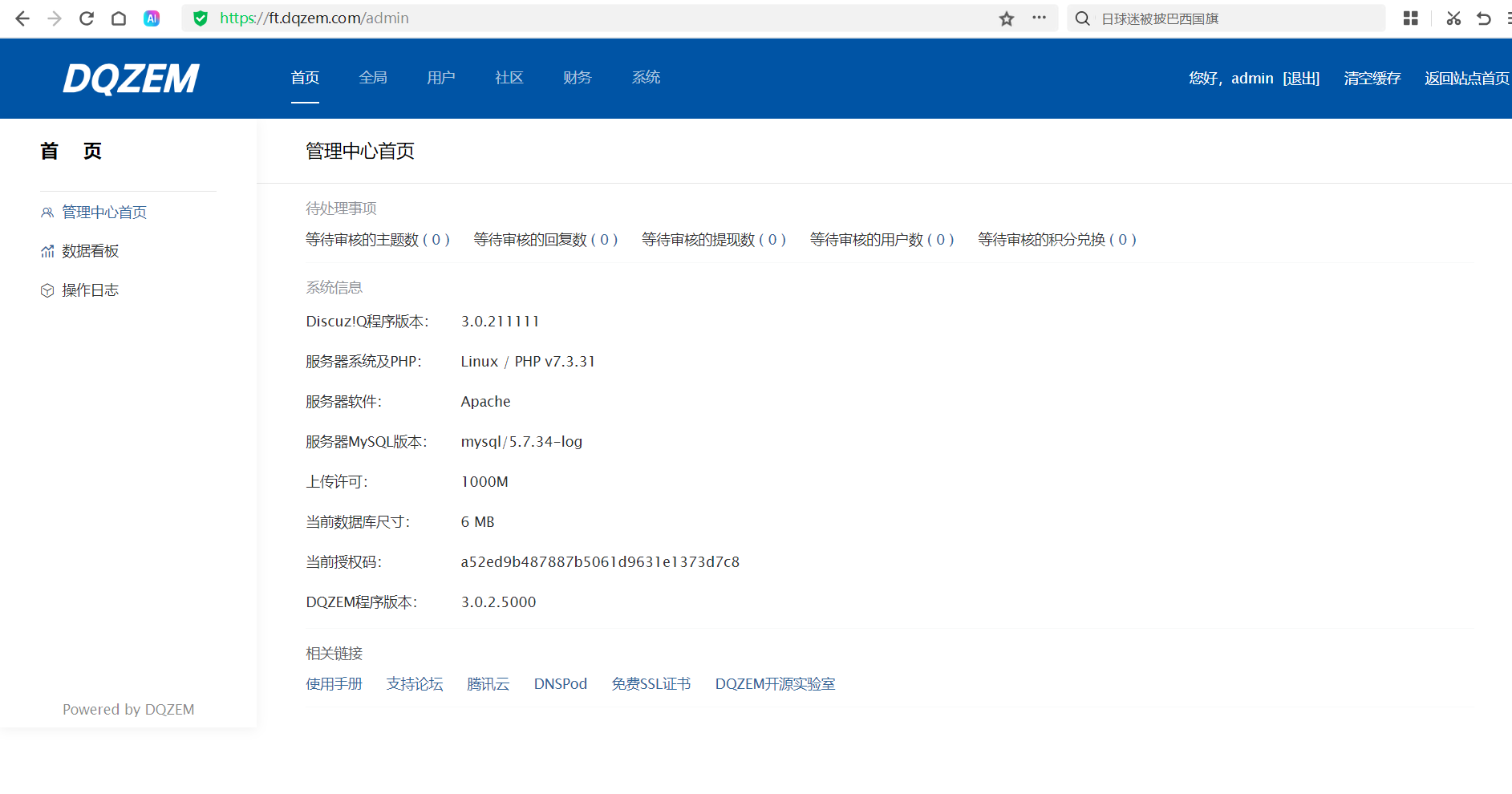Open the 免费SSL证书 link
Viewport: 1512px width, 794px height.
pos(651,684)
